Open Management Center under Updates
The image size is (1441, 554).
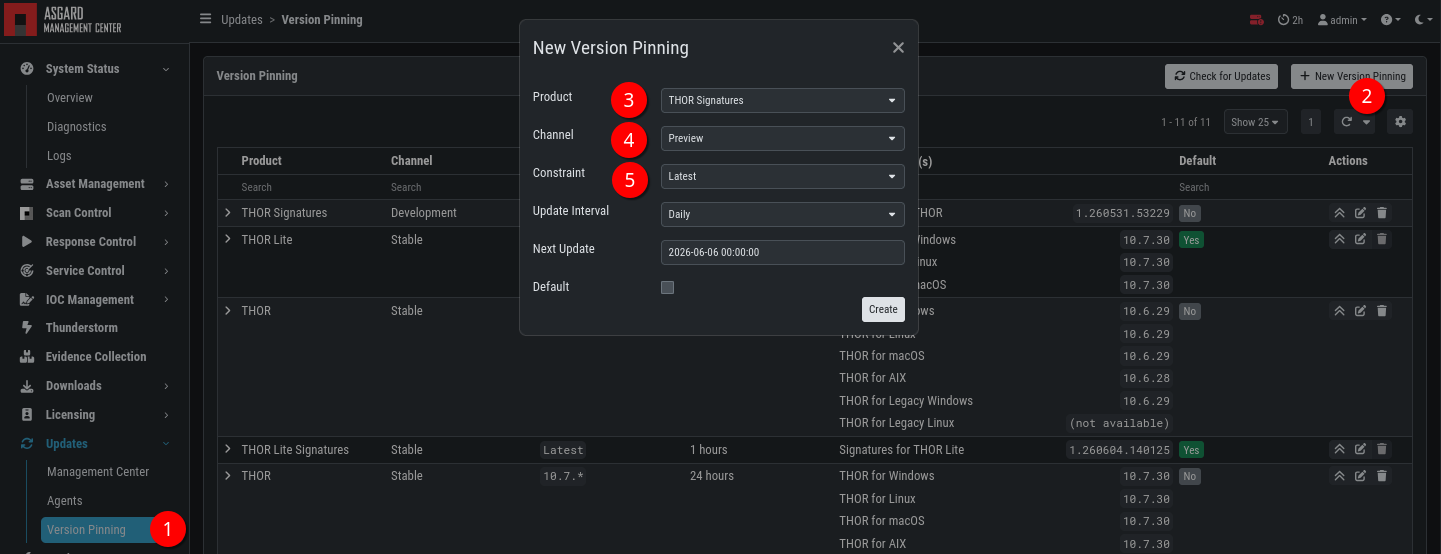pos(98,472)
